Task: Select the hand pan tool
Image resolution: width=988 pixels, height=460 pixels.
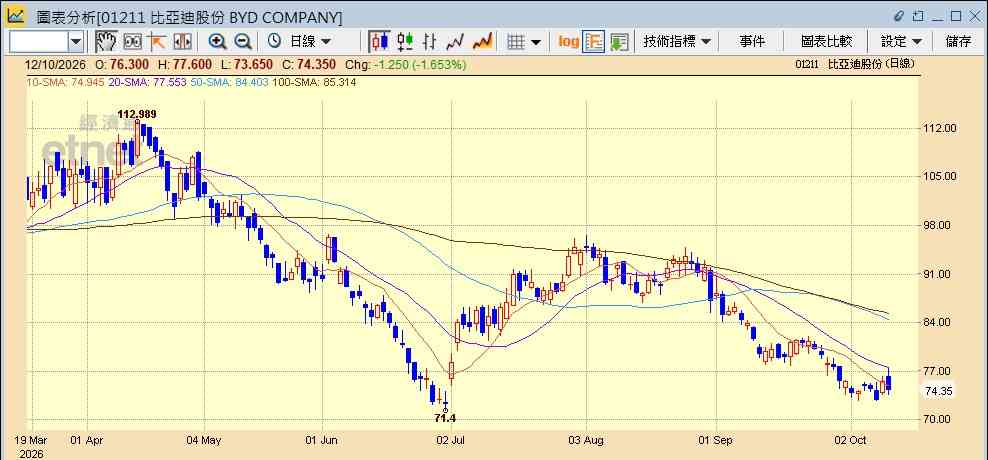Action: pos(106,42)
